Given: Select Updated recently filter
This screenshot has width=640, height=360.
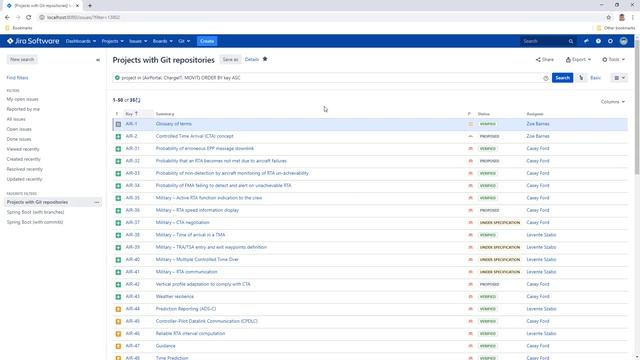Looking at the screenshot, I should pos(24,179).
